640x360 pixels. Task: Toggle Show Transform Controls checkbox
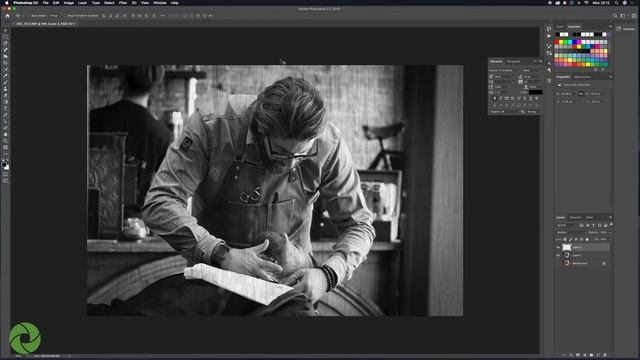point(65,16)
